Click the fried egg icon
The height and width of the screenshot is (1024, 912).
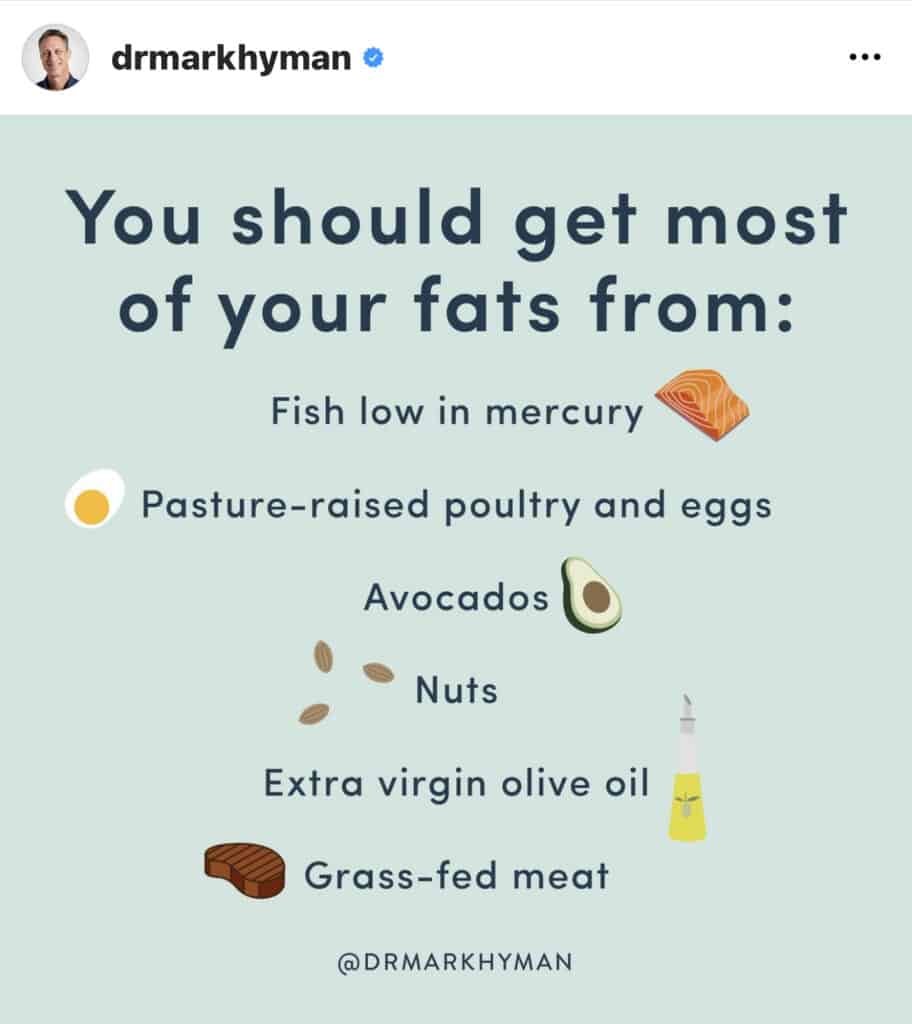(94, 501)
